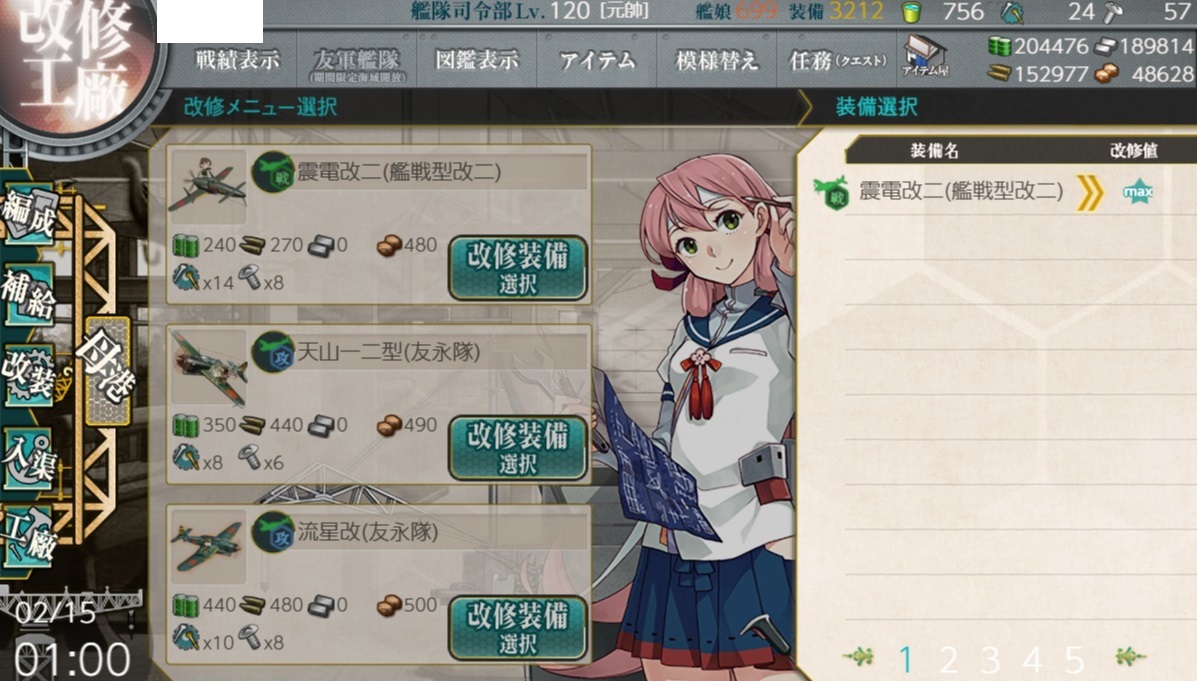Open the アイテム menu tab

597,60
